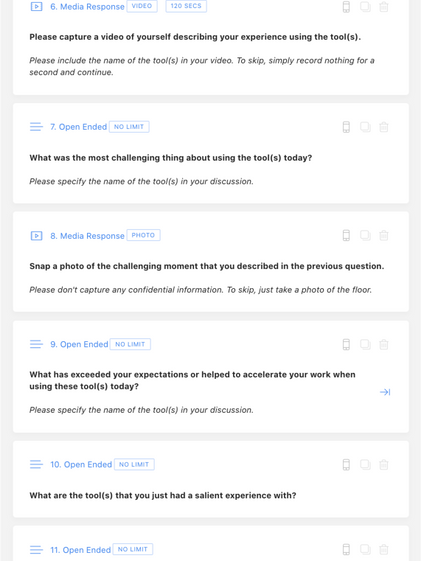
Task: Click the 120 SECS tag on question 6
Action: tap(186, 6)
